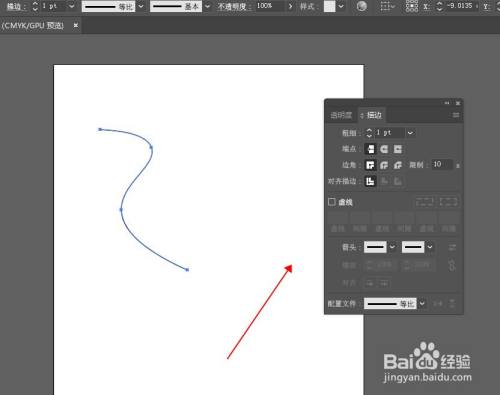Click link arrowhead scales chain icon
The image size is (500, 395).
point(452,265)
